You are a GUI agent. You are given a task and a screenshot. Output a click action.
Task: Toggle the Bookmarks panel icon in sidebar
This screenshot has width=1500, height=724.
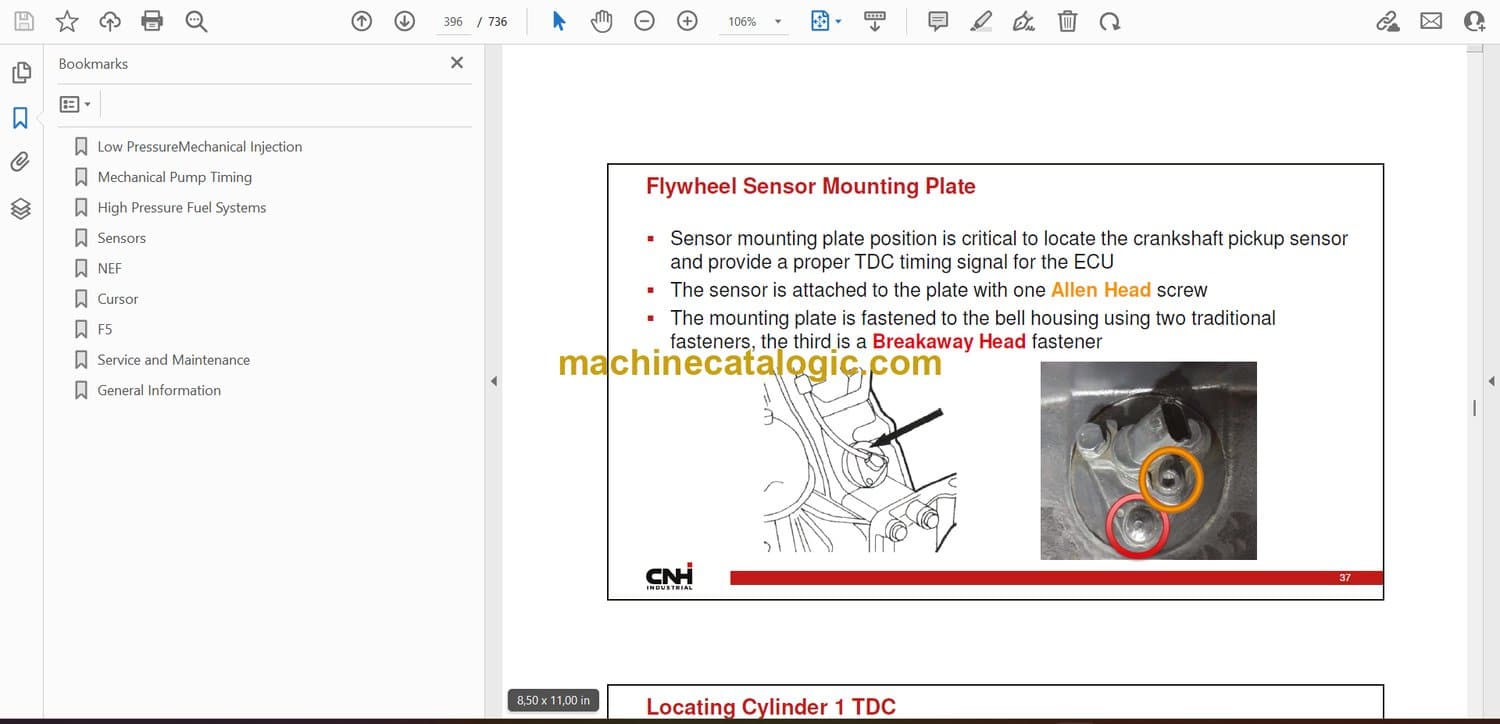21,118
